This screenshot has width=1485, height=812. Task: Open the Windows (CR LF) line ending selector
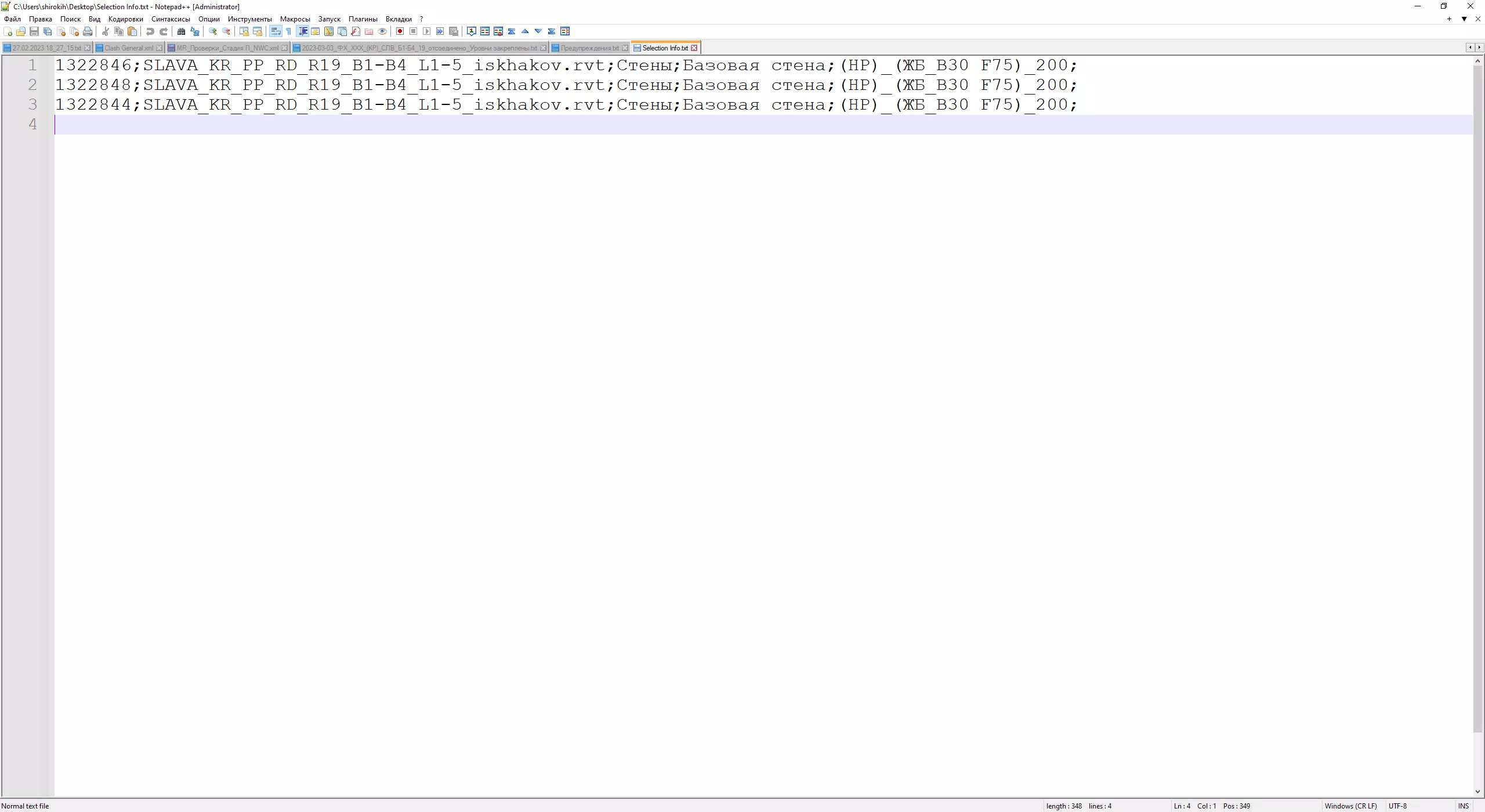pos(1350,806)
